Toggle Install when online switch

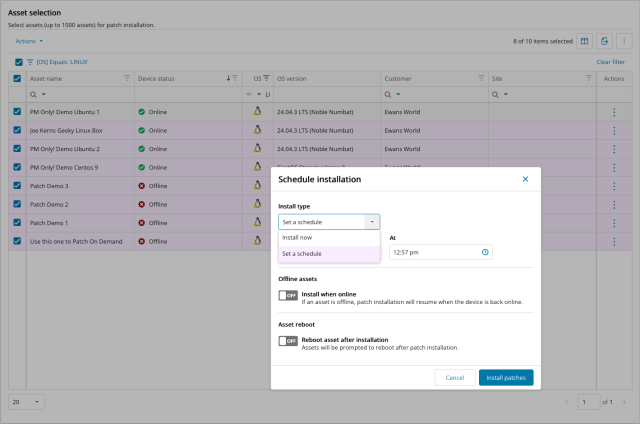point(288,295)
